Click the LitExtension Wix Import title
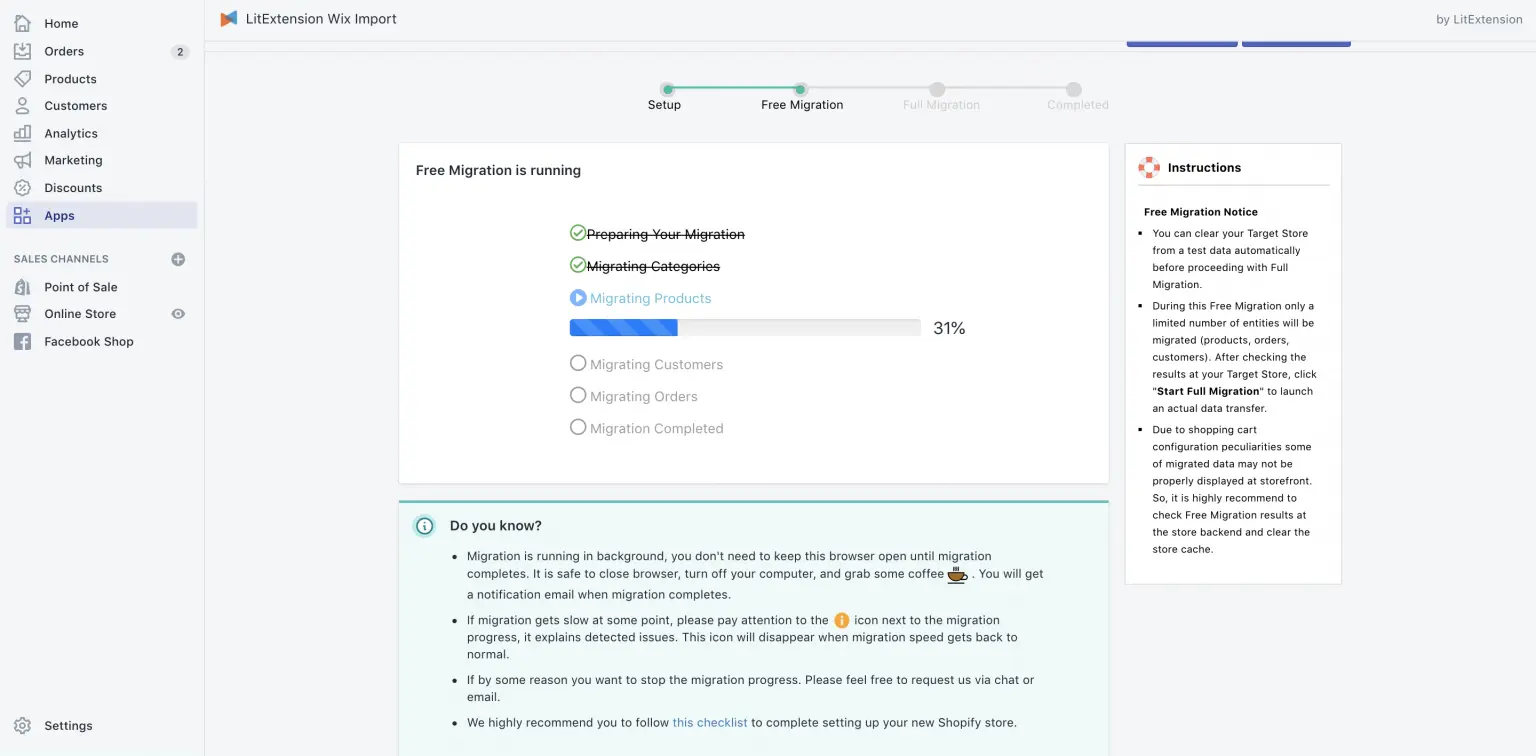Viewport: 1536px width, 756px height. (321, 18)
